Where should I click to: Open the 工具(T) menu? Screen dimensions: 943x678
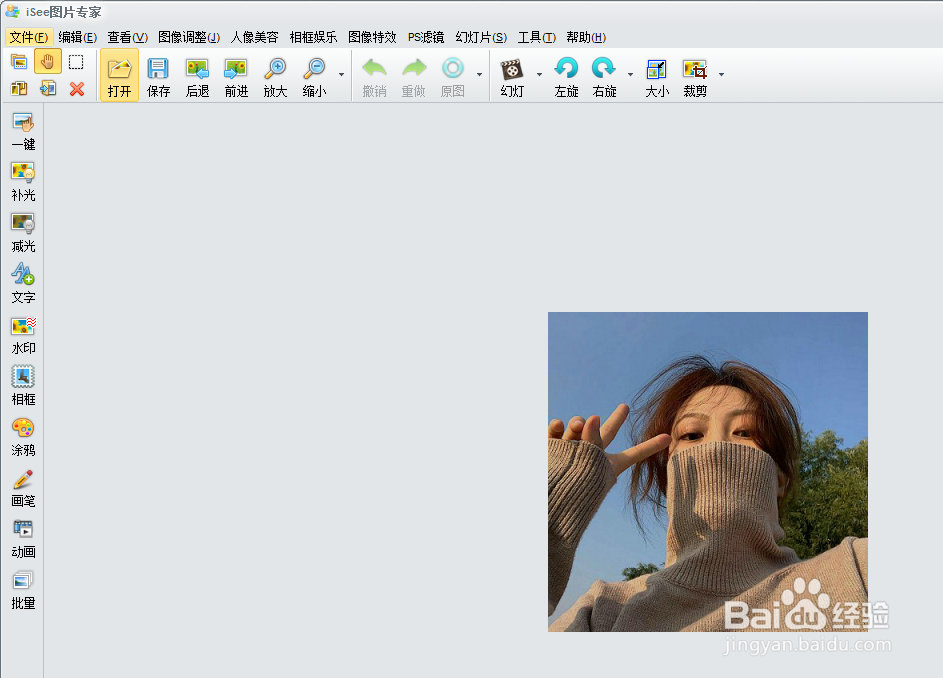coord(536,37)
